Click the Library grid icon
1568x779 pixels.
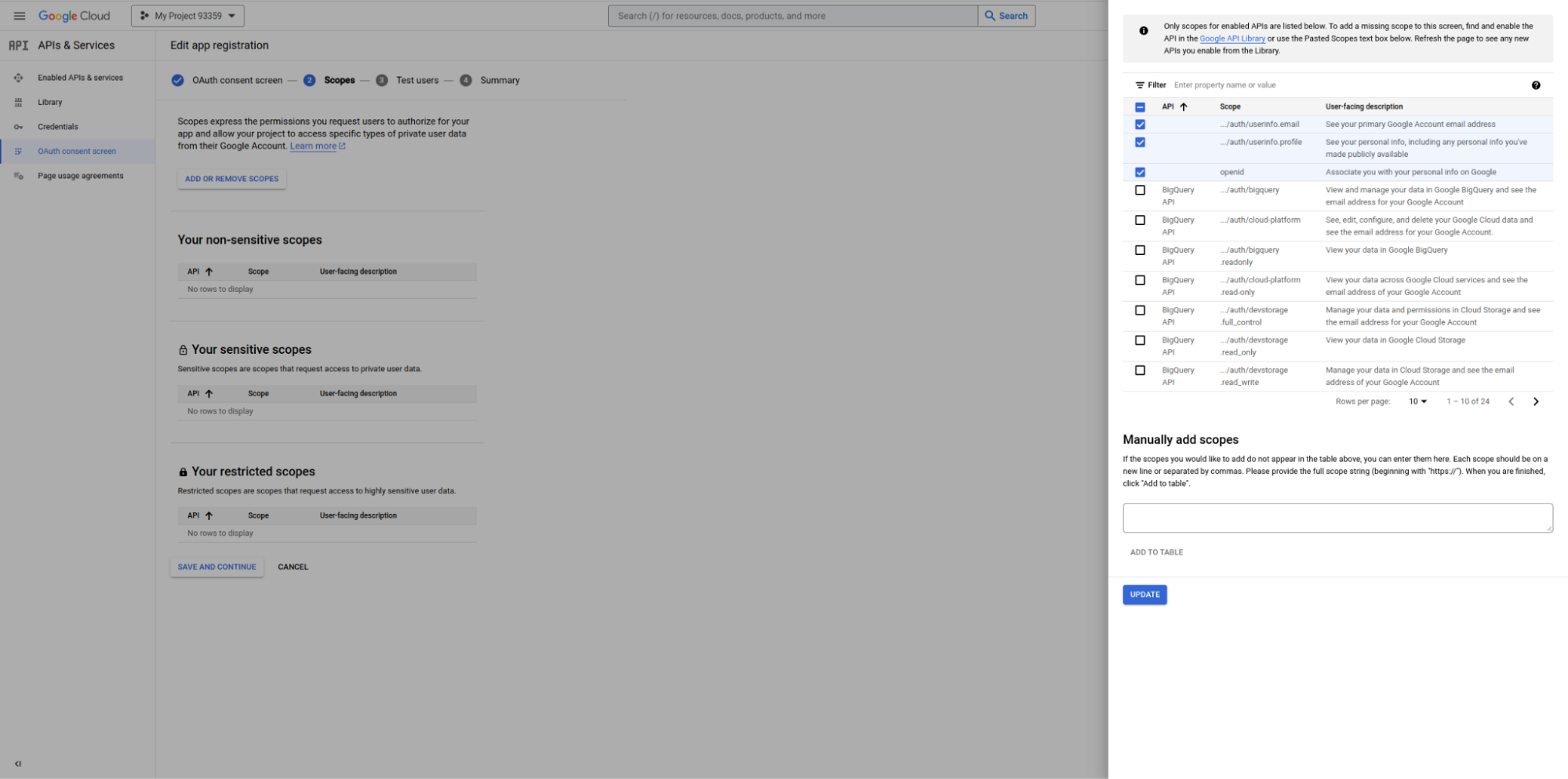(18, 102)
